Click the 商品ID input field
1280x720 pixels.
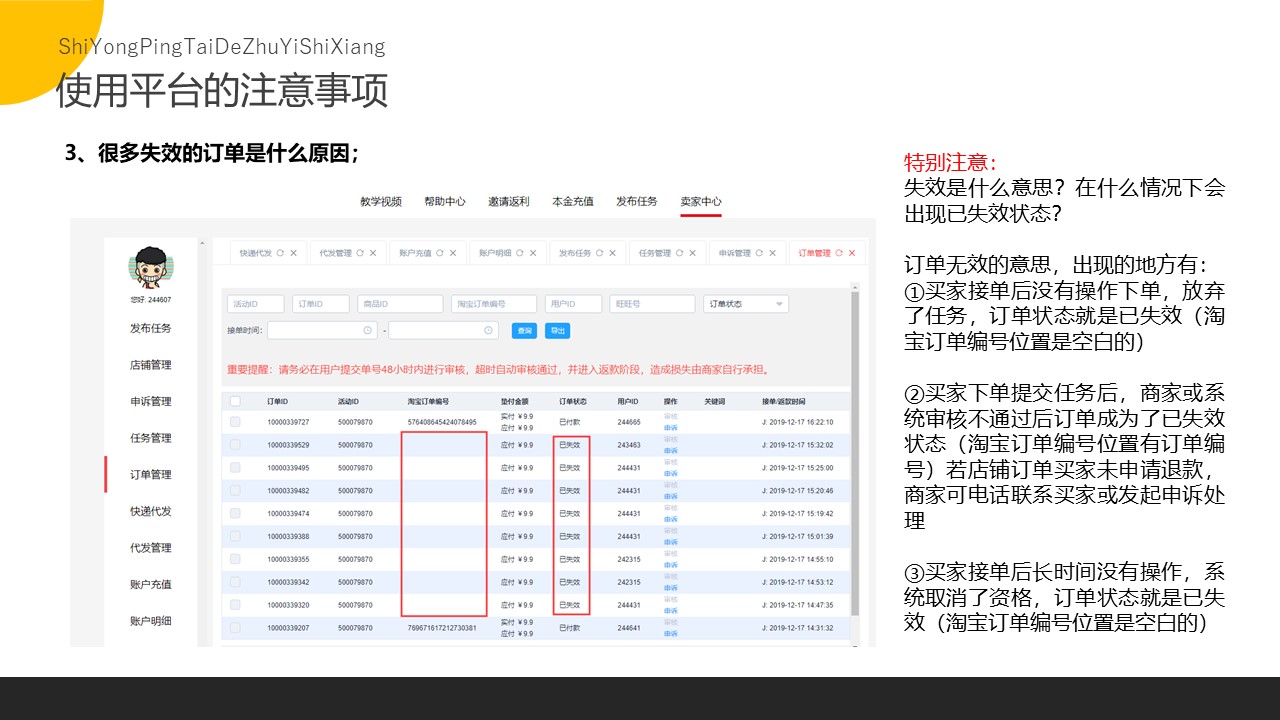(x=400, y=304)
